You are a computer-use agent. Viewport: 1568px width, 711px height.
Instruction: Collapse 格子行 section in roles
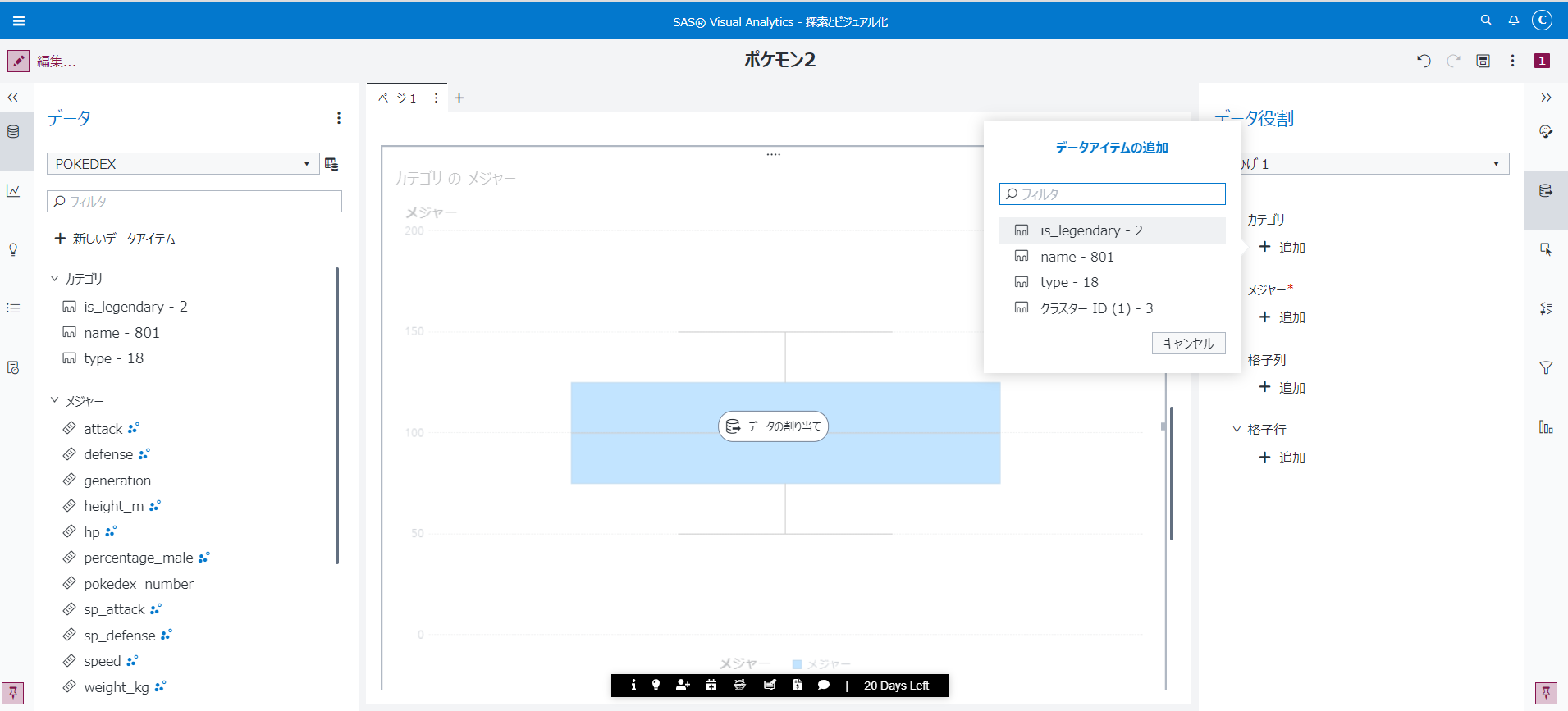(1237, 430)
